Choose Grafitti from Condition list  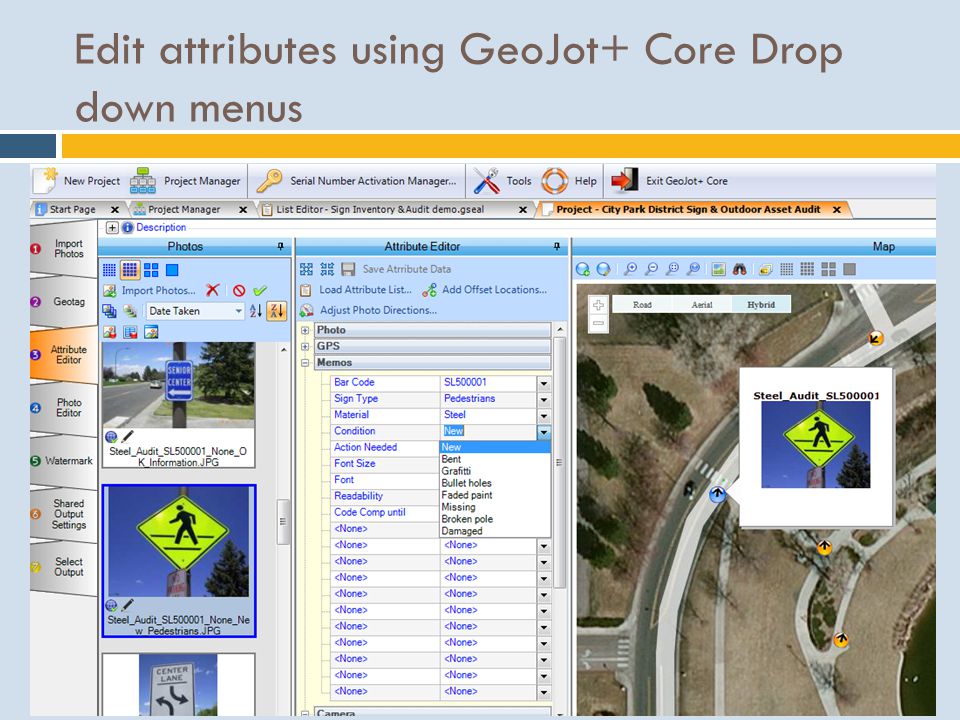[495, 471]
